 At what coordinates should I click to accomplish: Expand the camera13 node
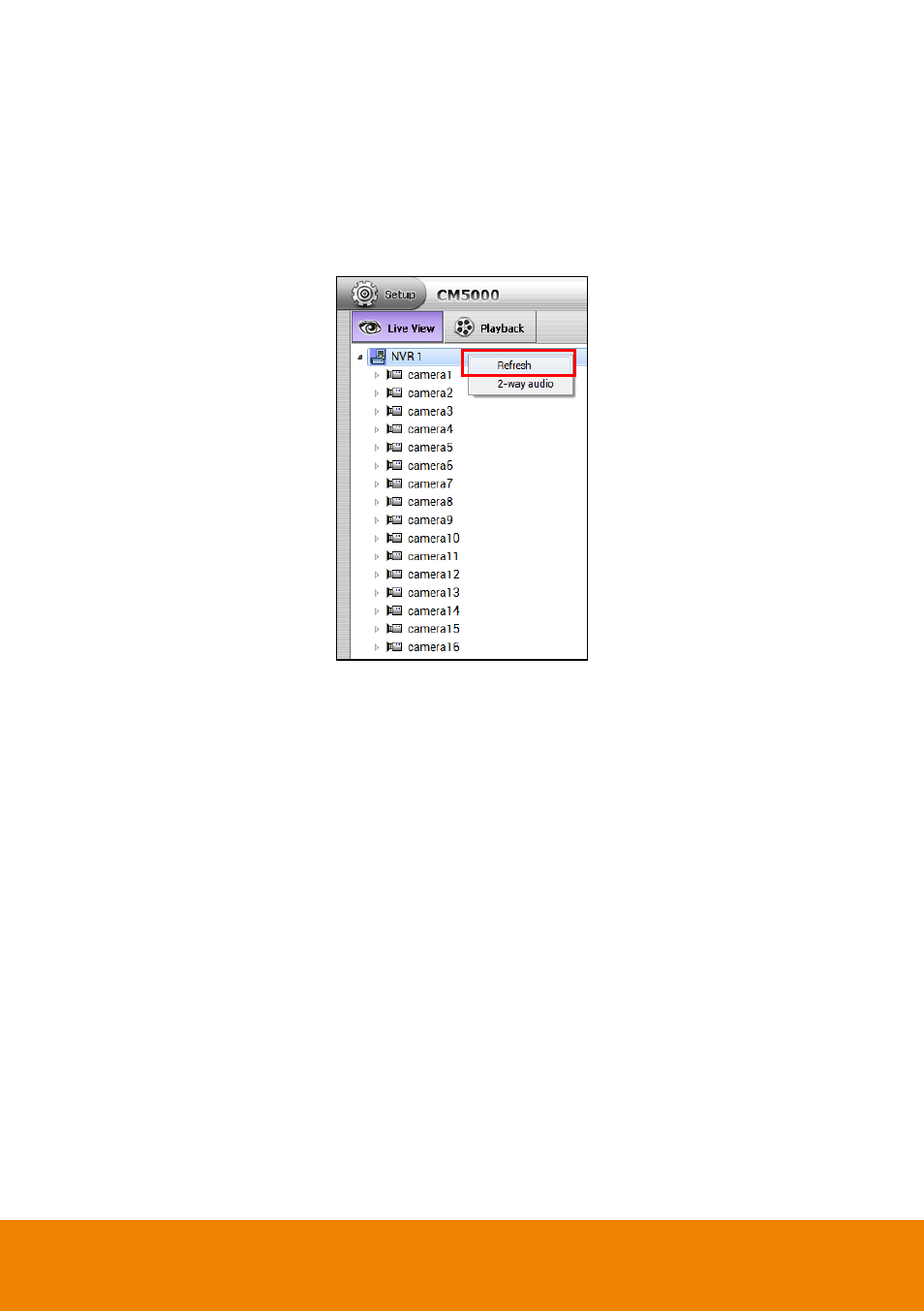[x=377, y=593]
